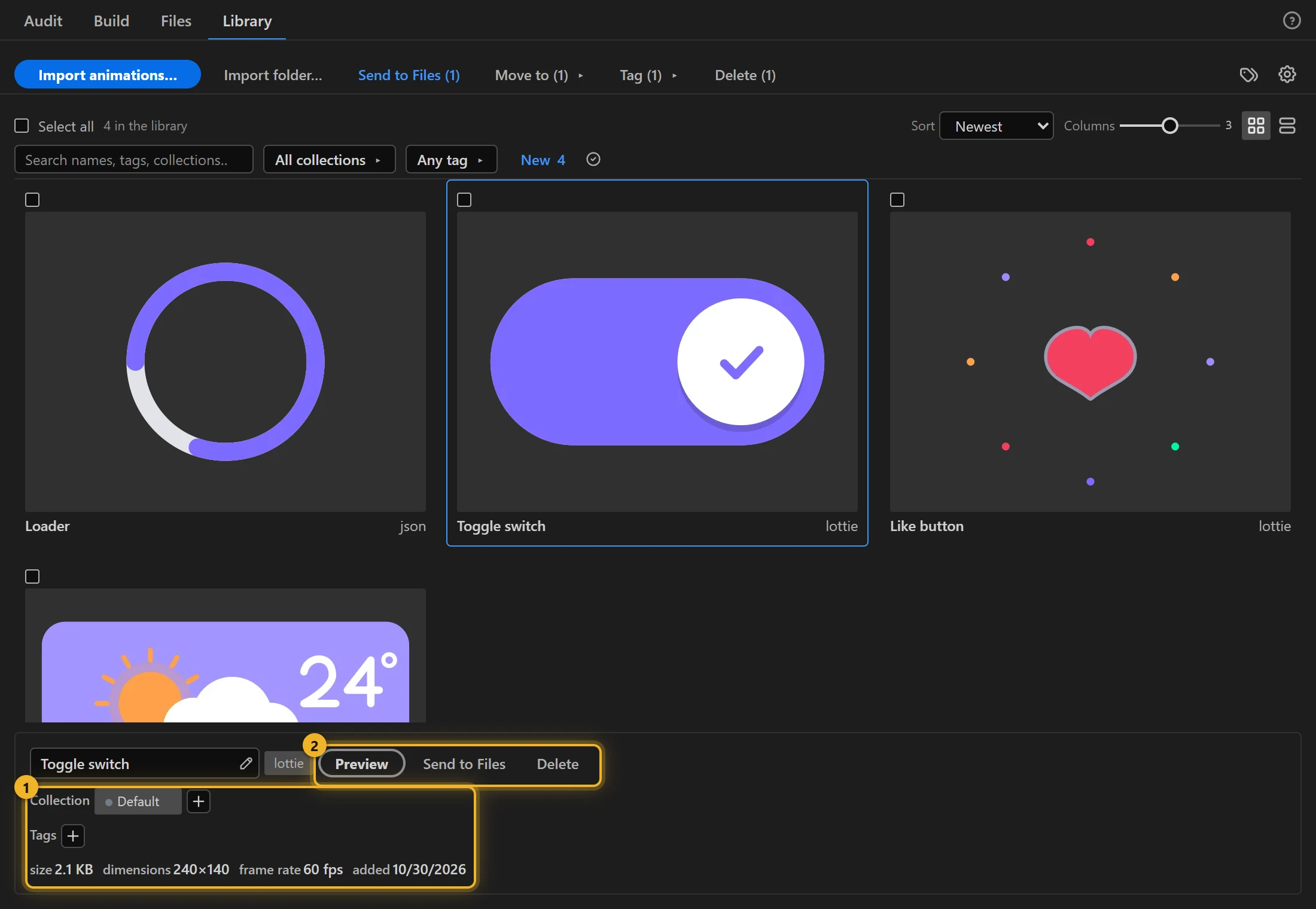Switch to list view layout

click(x=1287, y=126)
